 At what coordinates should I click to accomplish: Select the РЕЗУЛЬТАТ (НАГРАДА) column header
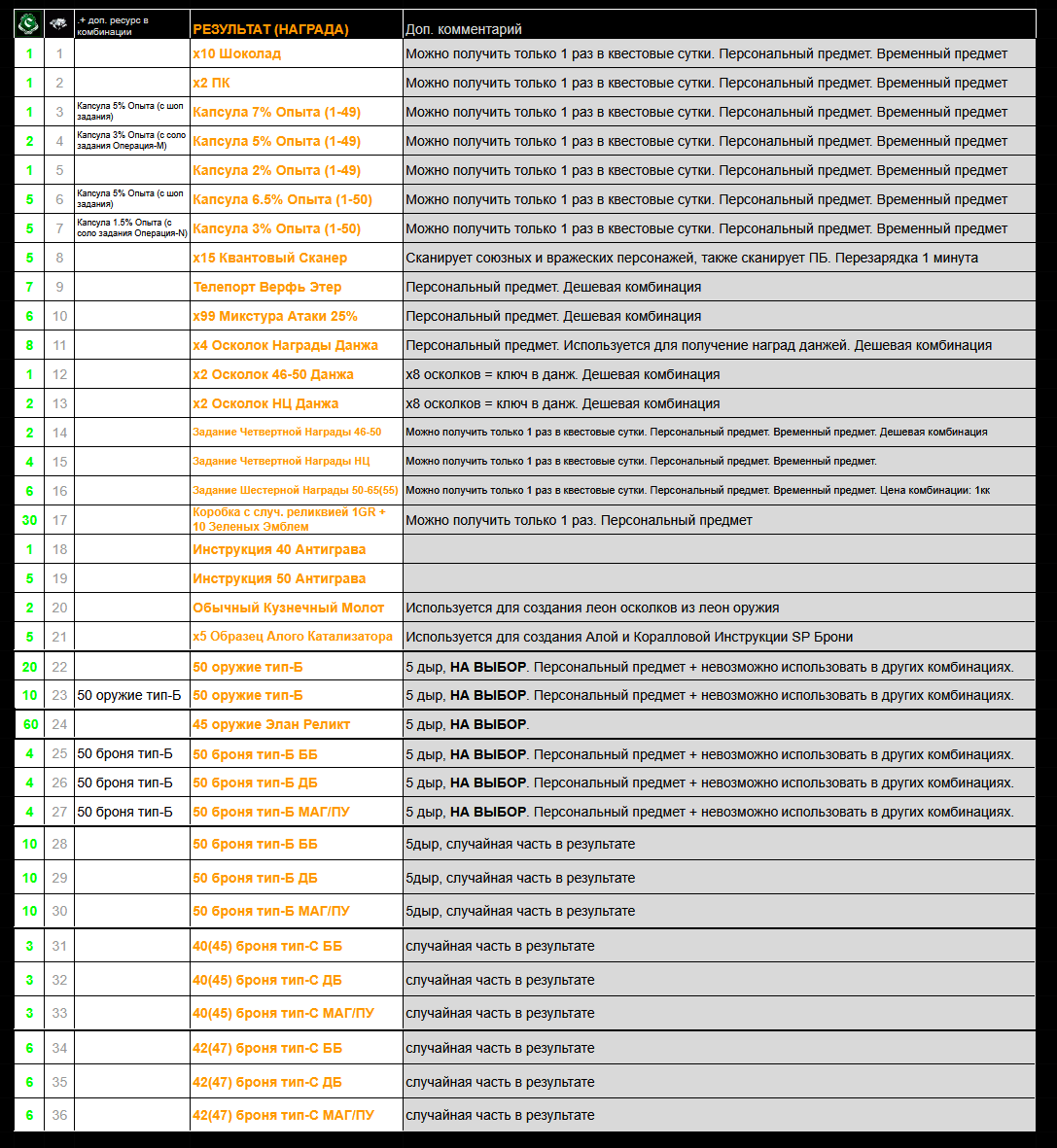[270, 29]
